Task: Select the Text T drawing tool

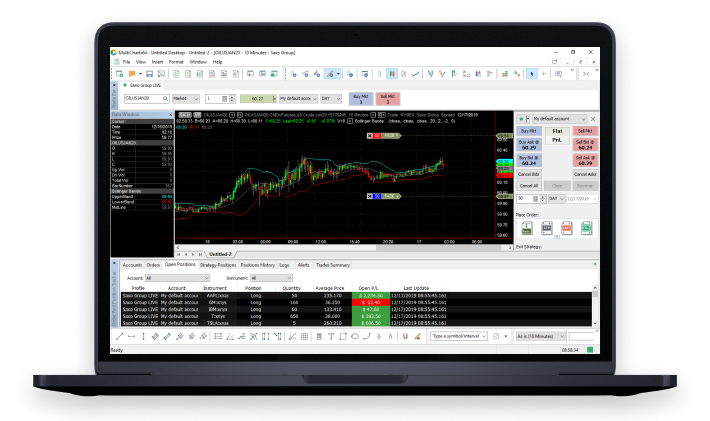Action: [x=331, y=336]
